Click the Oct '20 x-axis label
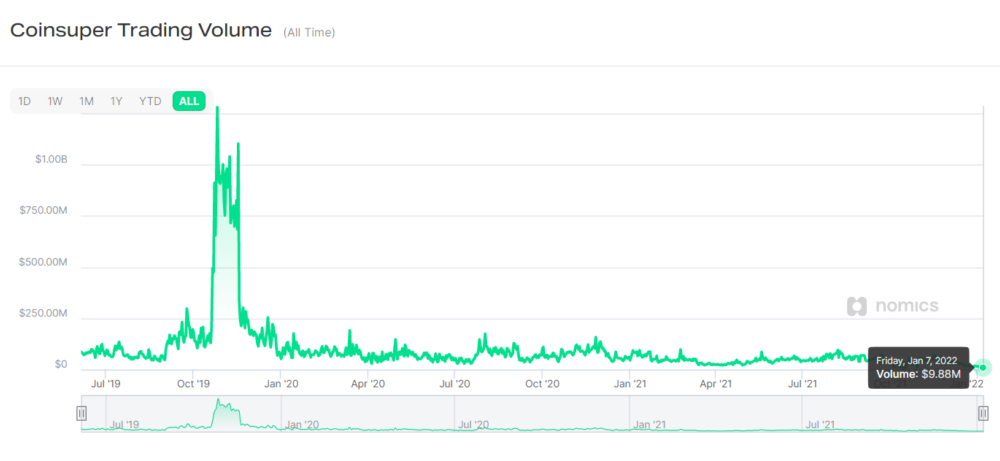The width and height of the screenshot is (1000, 461). [542, 384]
